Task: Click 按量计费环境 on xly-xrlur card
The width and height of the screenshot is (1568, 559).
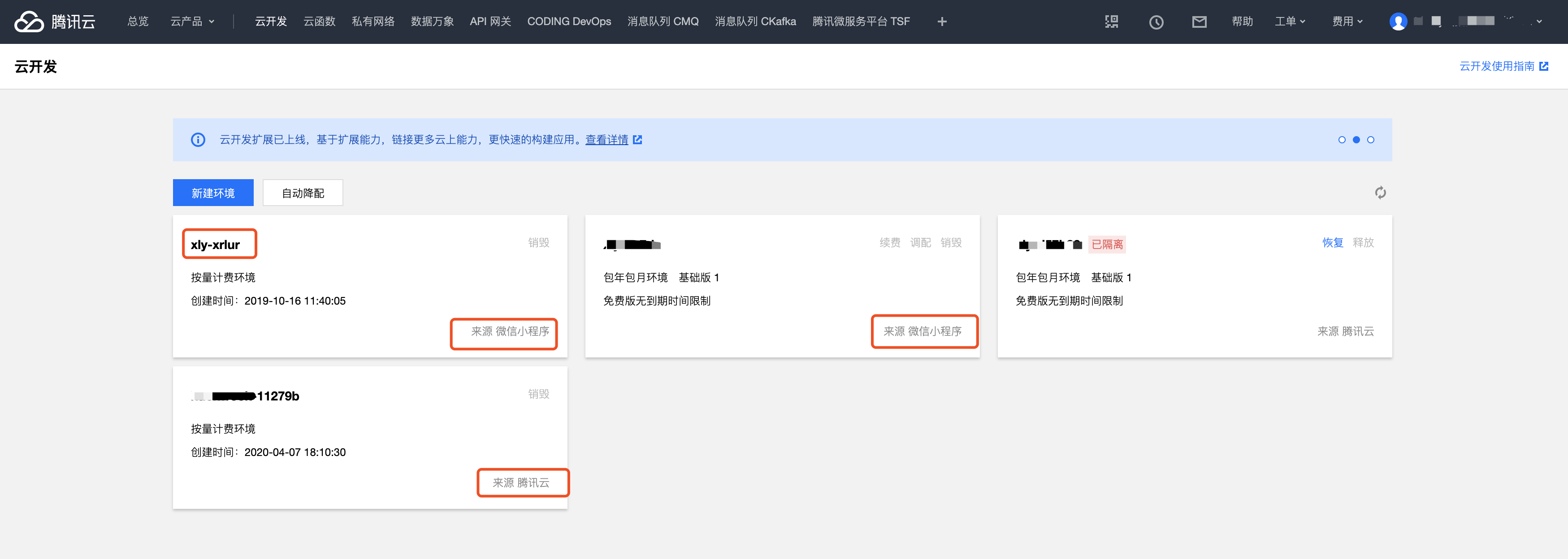Action: 223,278
